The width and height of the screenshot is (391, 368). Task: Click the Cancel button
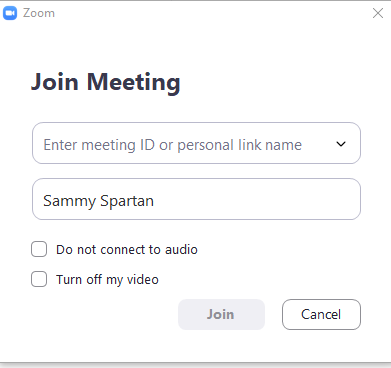(x=321, y=314)
